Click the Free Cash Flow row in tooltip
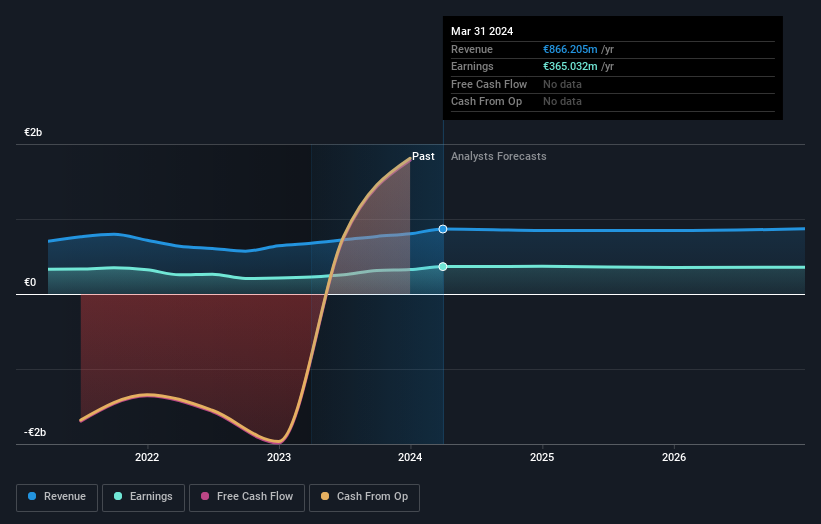 pyautogui.click(x=613, y=84)
